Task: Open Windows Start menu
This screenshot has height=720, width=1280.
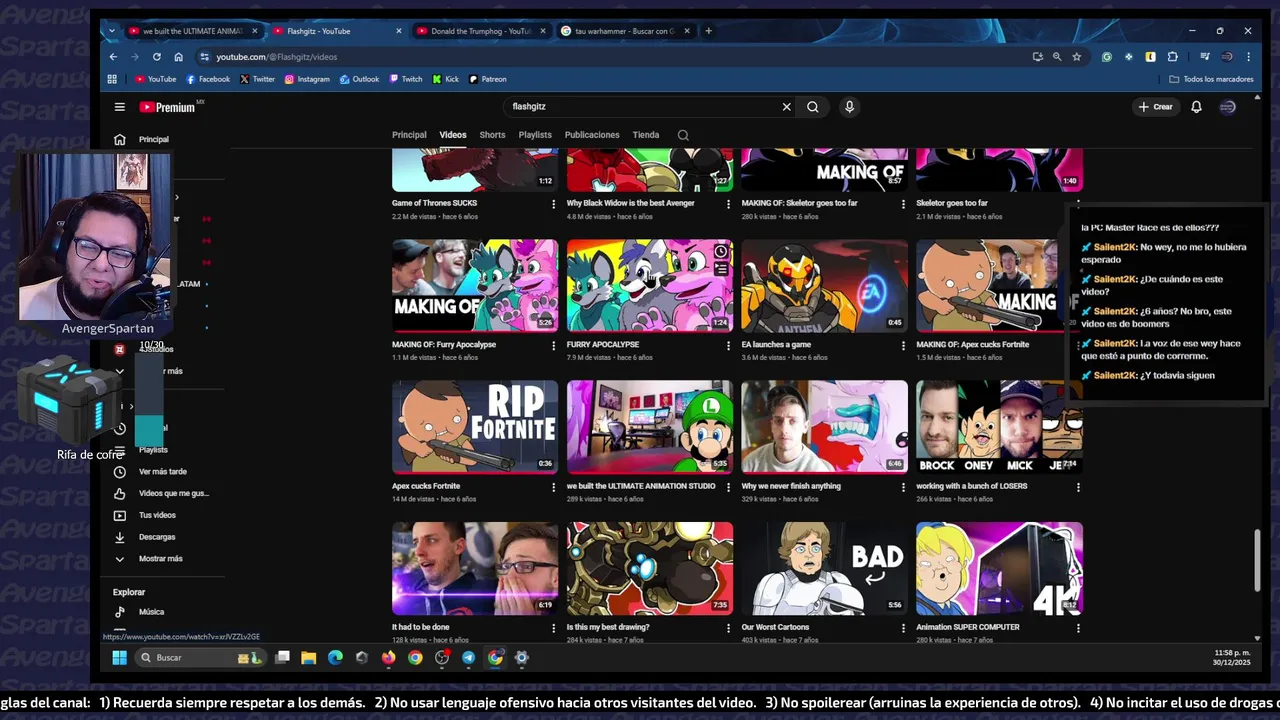Action: click(x=120, y=657)
